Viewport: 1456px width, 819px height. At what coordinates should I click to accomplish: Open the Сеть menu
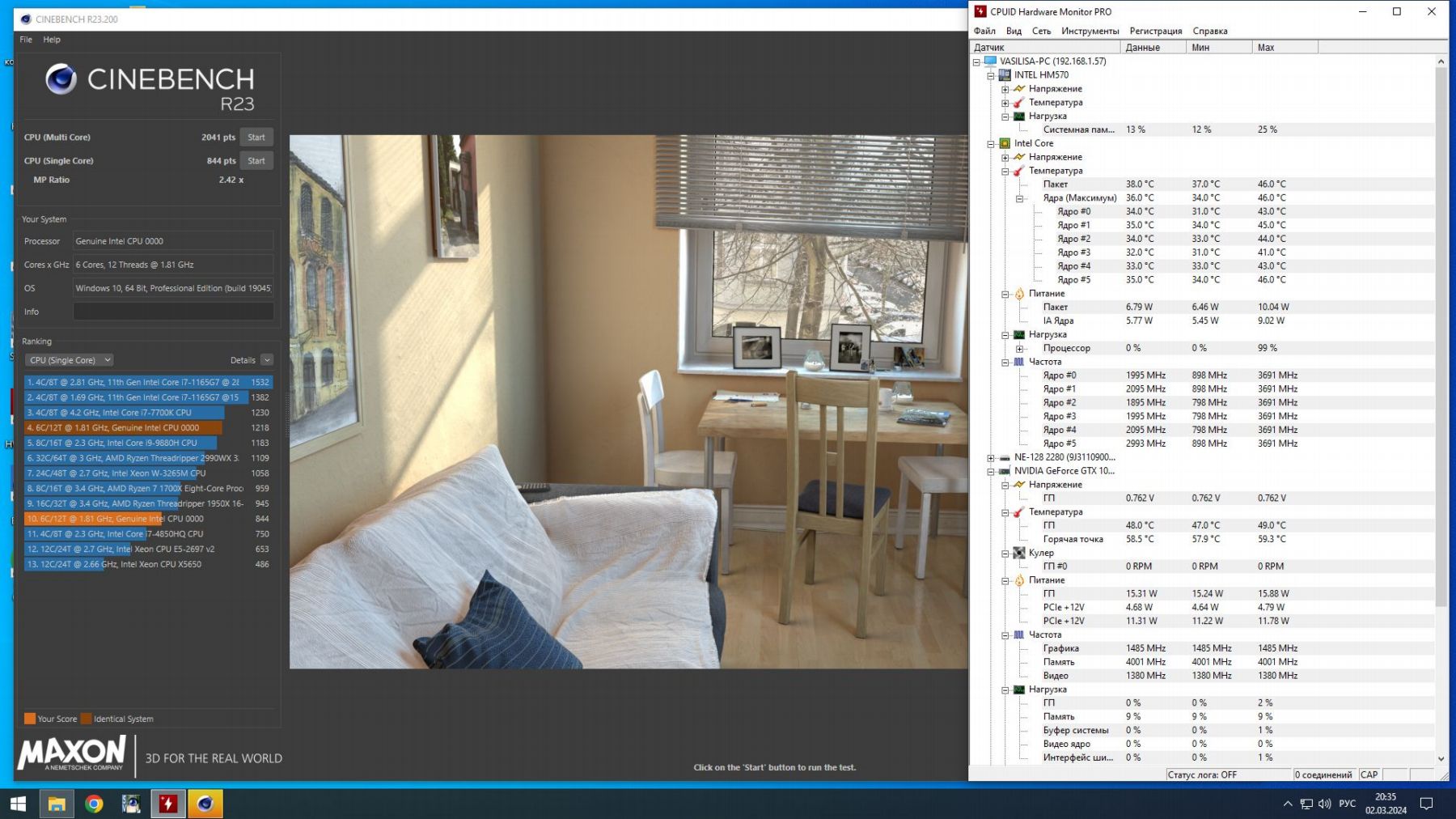click(x=1041, y=31)
